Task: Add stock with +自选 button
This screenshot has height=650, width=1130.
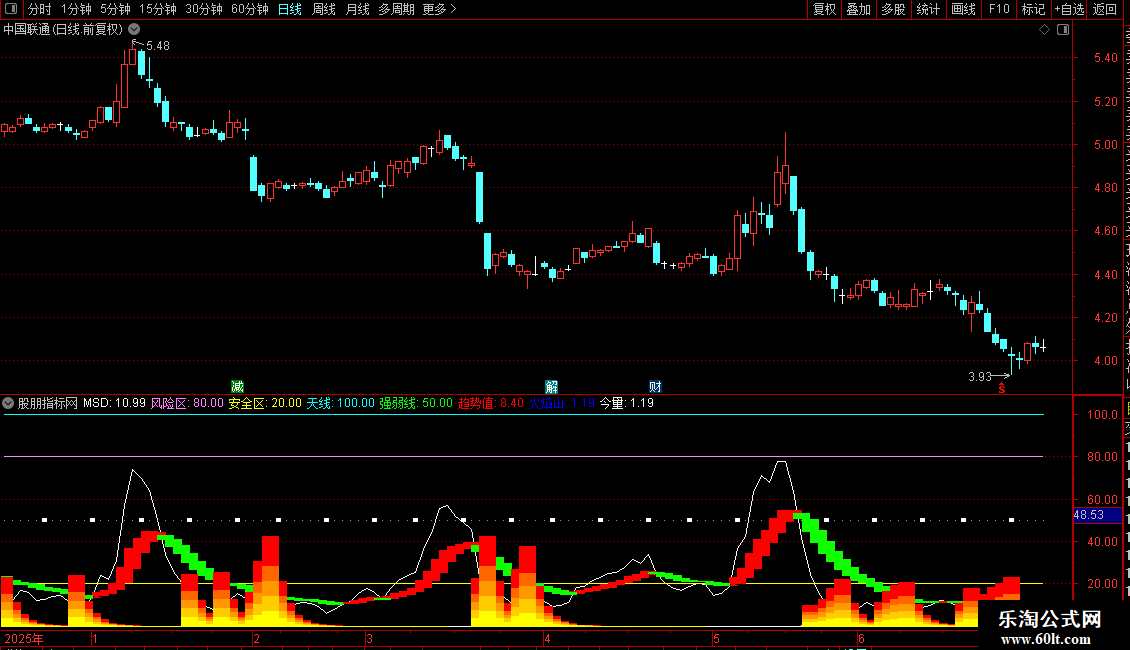Action: tap(1069, 9)
